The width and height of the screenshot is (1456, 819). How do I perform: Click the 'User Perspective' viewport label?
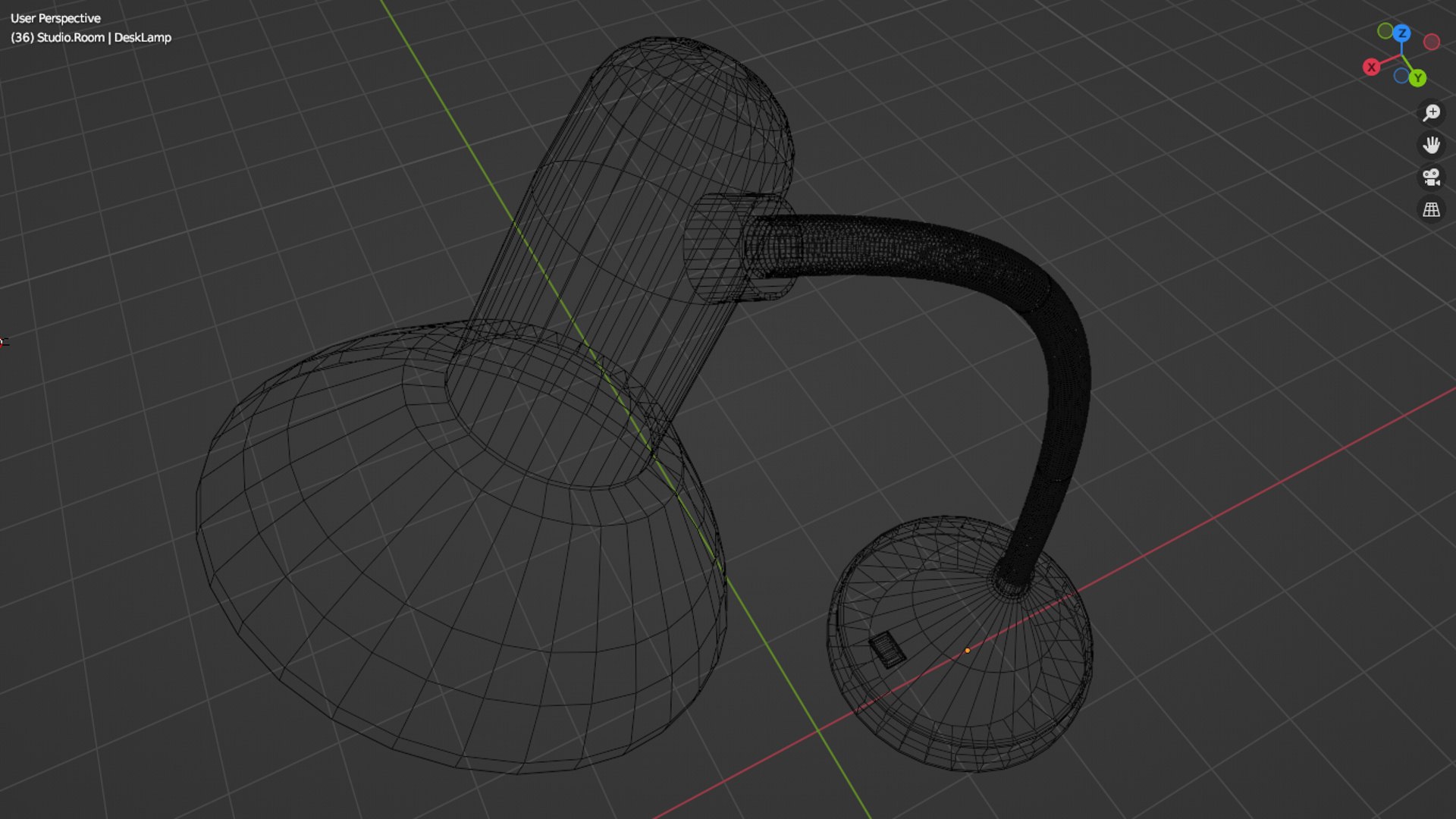55,18
